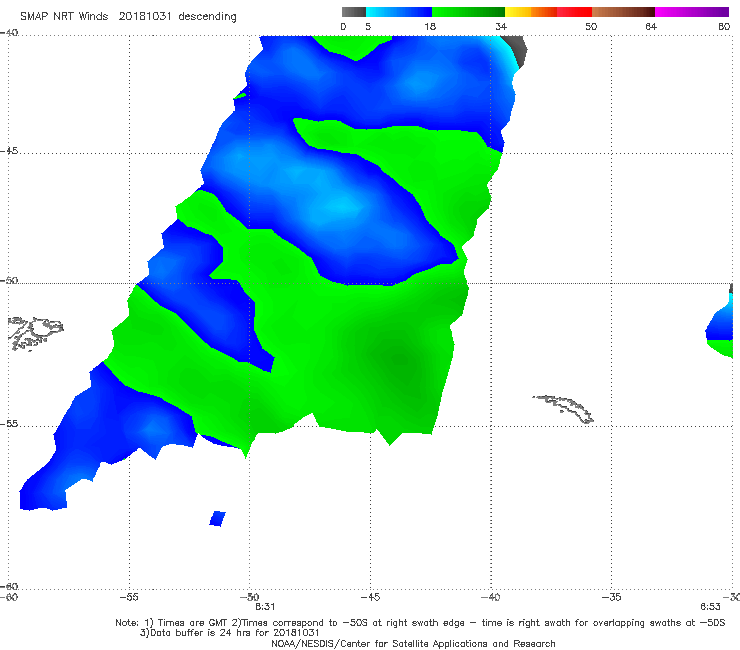Click the small isolated blue patch below the swath
The image size is (740, 650).
click(x=217, y=518)
